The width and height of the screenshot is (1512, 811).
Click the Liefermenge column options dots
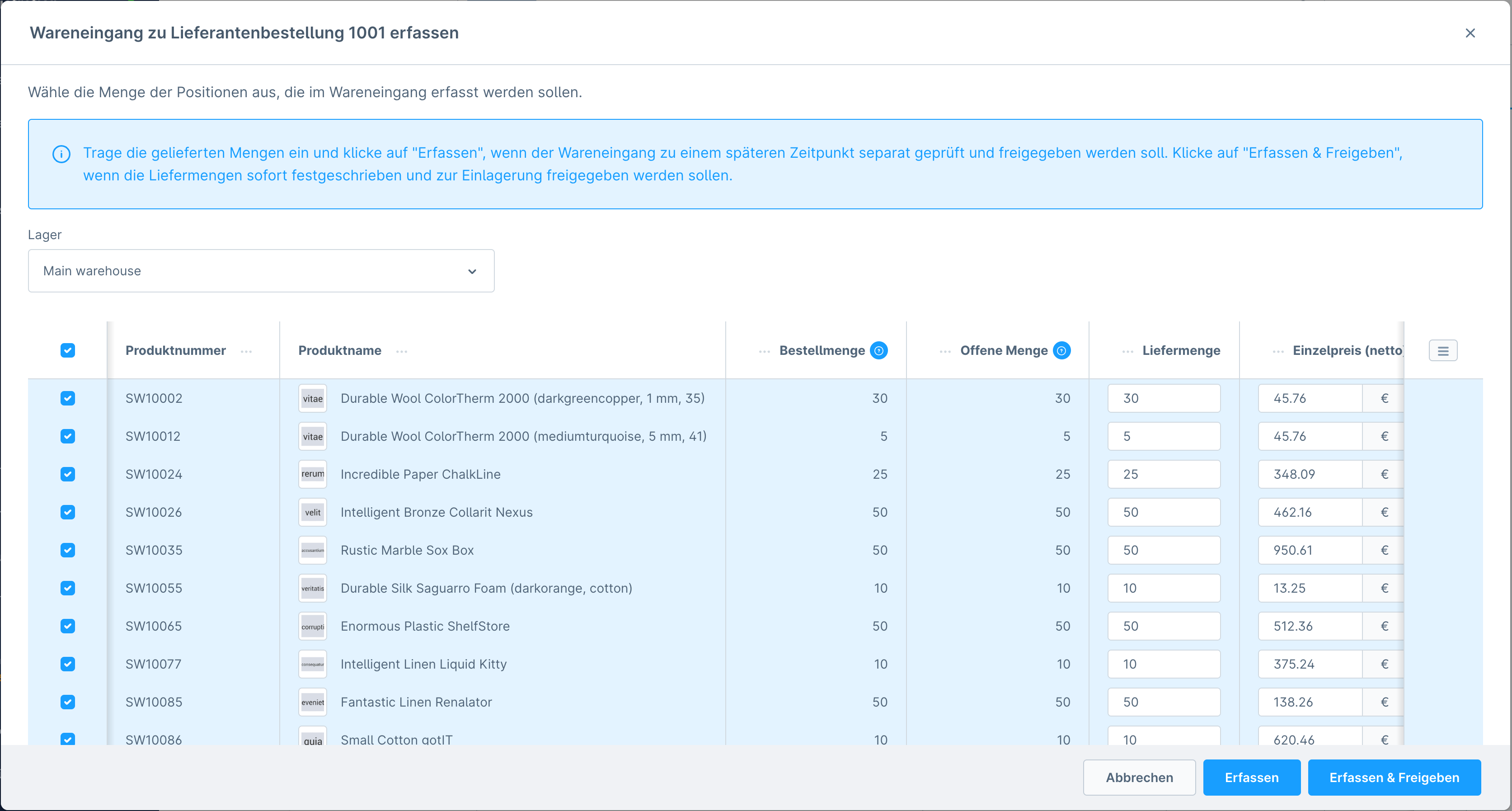[1127, 351]
